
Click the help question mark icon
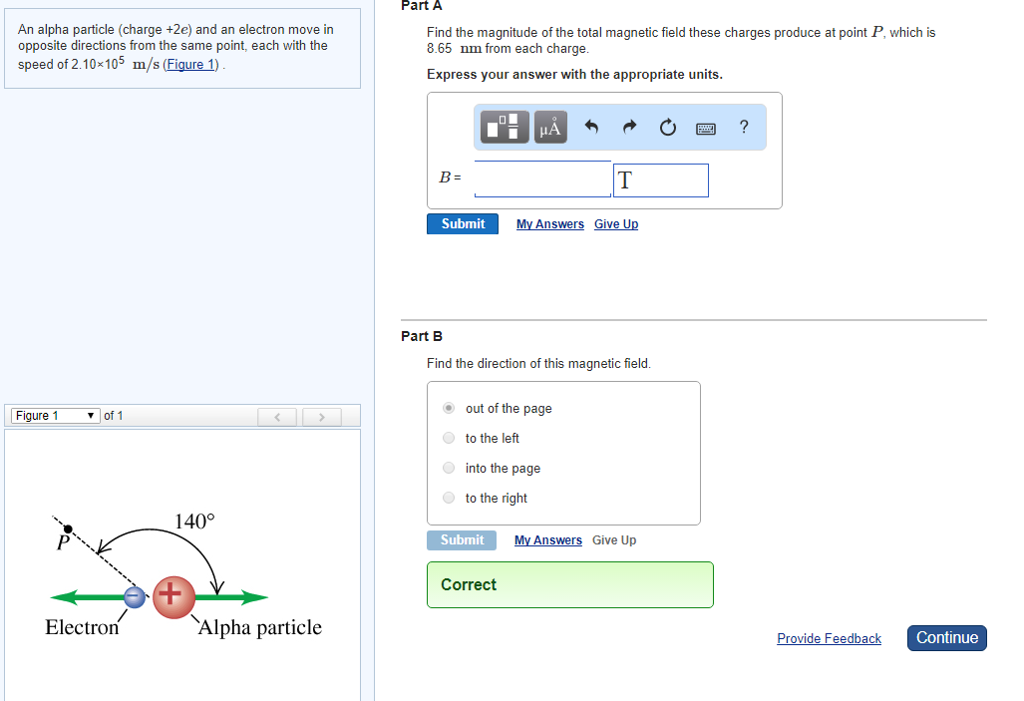[742, 127]
